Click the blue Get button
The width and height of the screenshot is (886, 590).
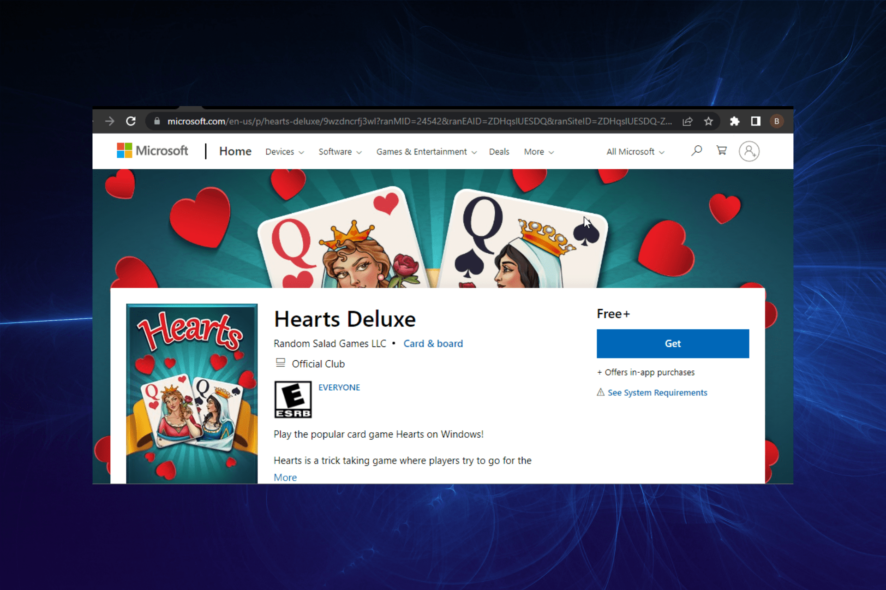[x=673, y=344]
